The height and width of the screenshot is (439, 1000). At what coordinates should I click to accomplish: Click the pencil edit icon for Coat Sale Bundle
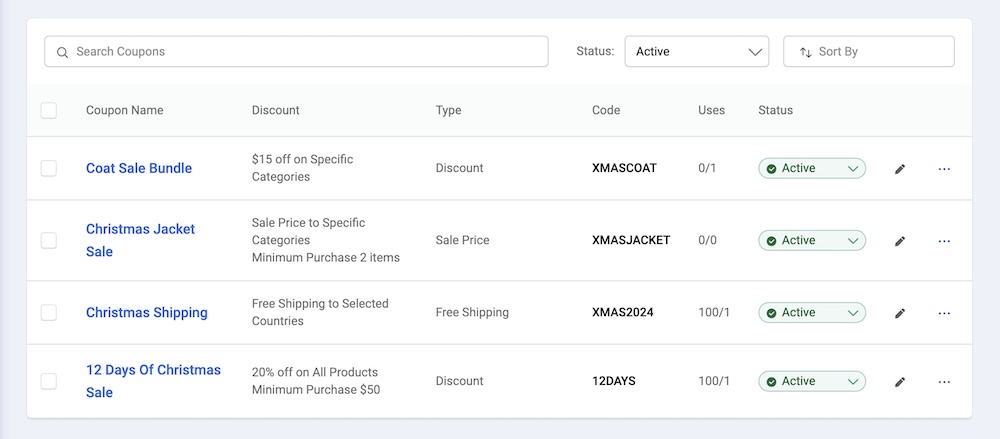[900, 169]
